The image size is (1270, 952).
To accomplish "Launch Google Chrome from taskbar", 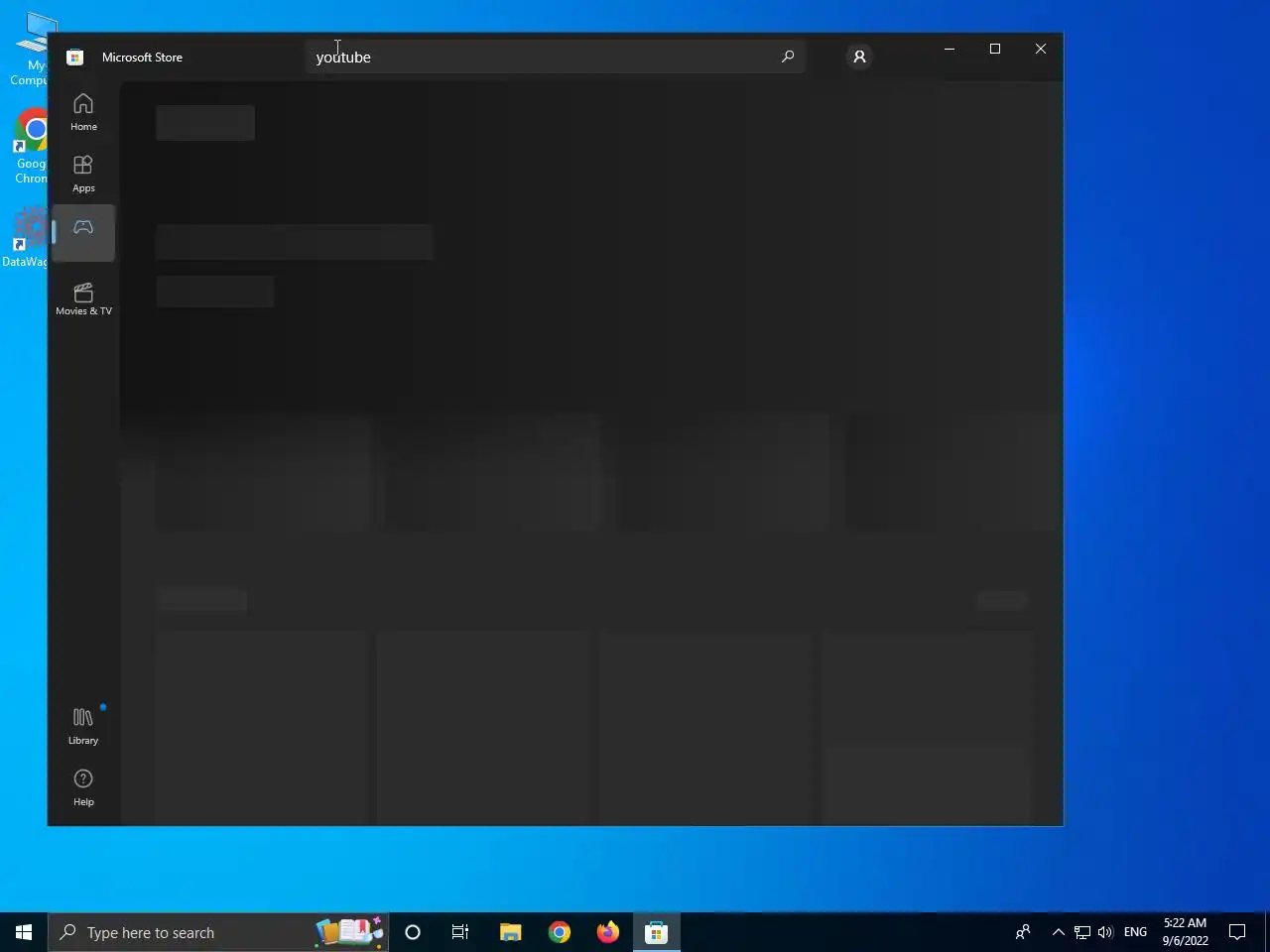I will coord(560,932).
